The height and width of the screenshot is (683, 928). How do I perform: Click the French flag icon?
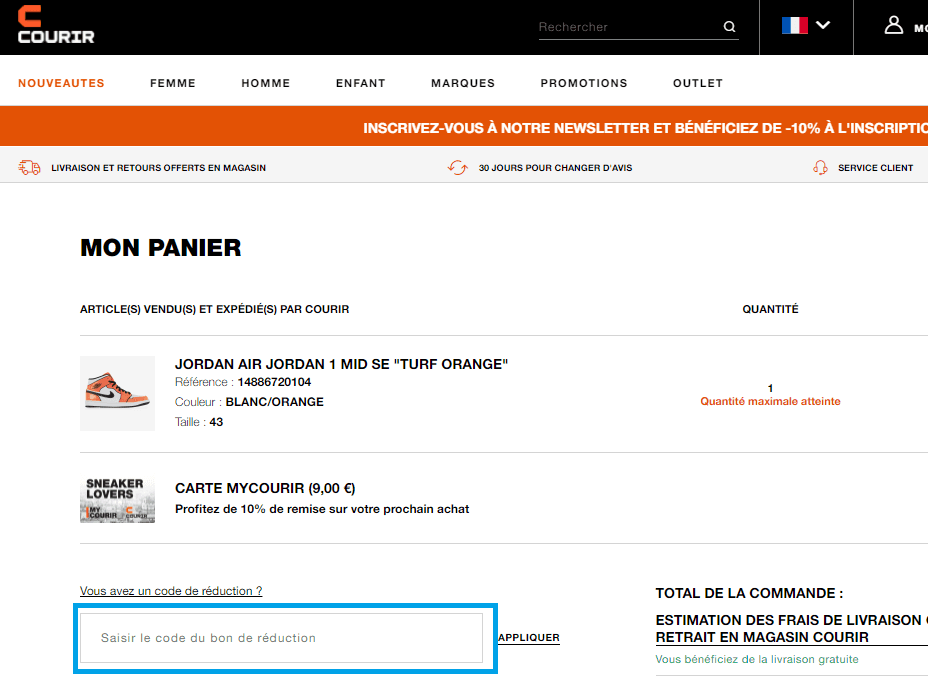pyautogui.click(x=793, y=23)
